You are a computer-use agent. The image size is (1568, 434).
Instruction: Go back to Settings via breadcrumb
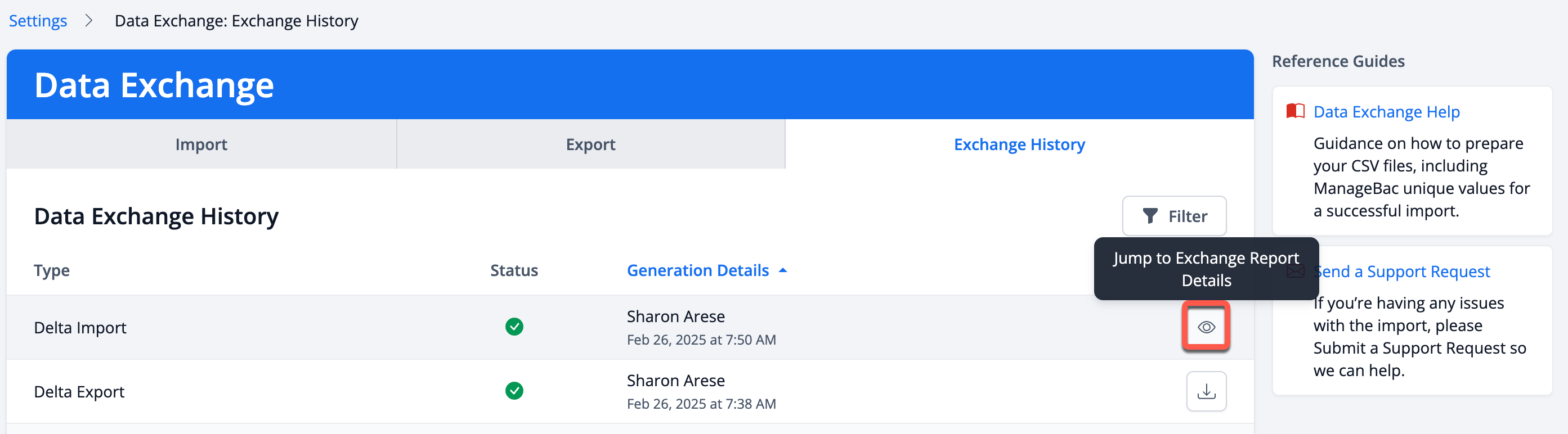click(x=38, y=21)
